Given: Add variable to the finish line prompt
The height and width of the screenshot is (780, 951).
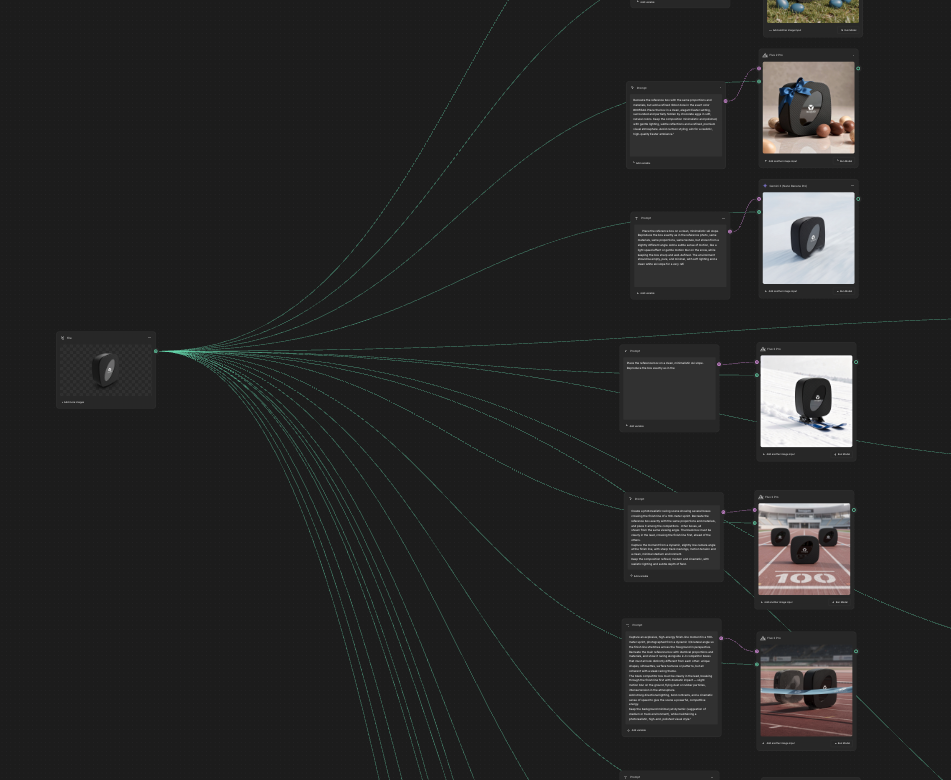Looking at the screenshot, I should coord(637,730).
